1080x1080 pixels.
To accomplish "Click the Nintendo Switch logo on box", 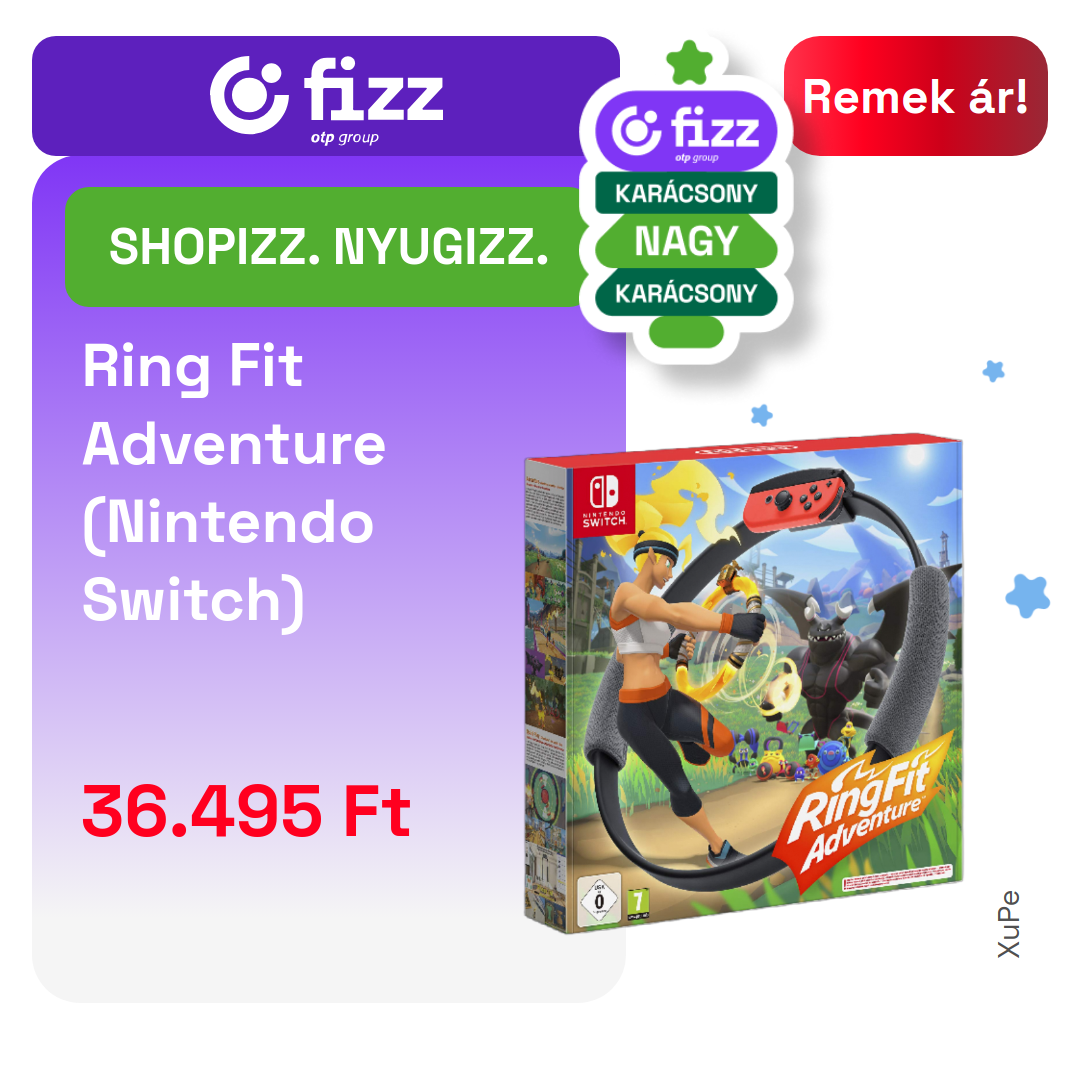I will (603, 499).
